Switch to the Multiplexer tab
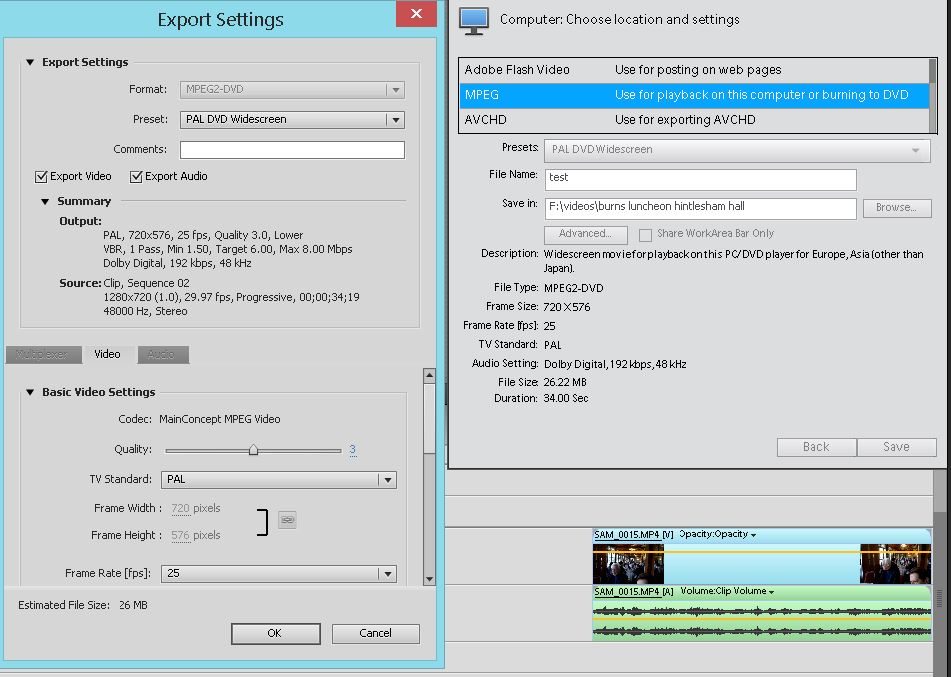 [42, 355]
